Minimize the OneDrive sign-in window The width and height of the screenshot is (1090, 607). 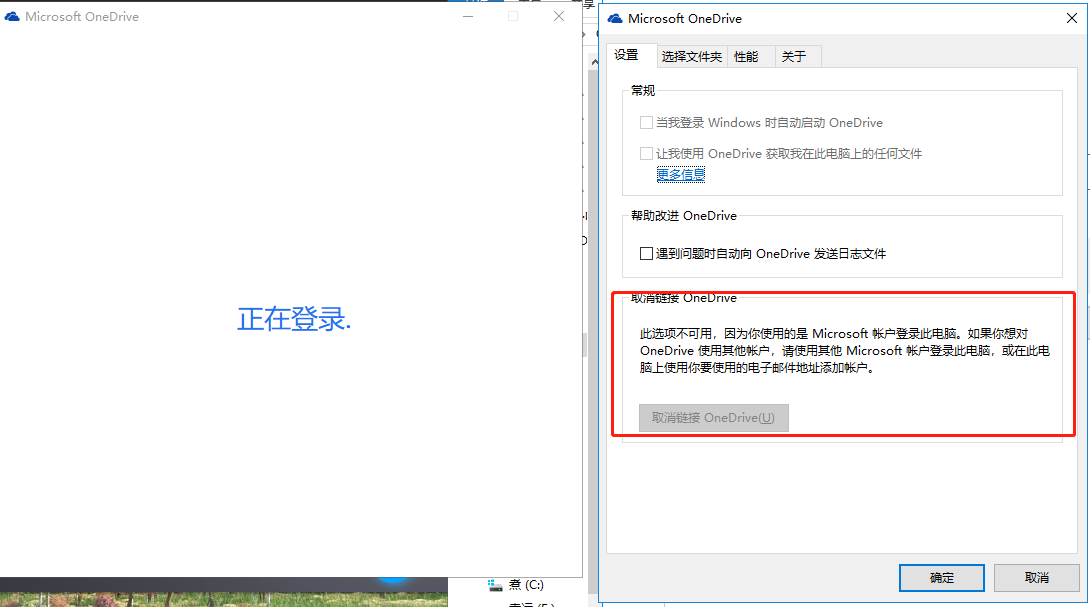468,17
